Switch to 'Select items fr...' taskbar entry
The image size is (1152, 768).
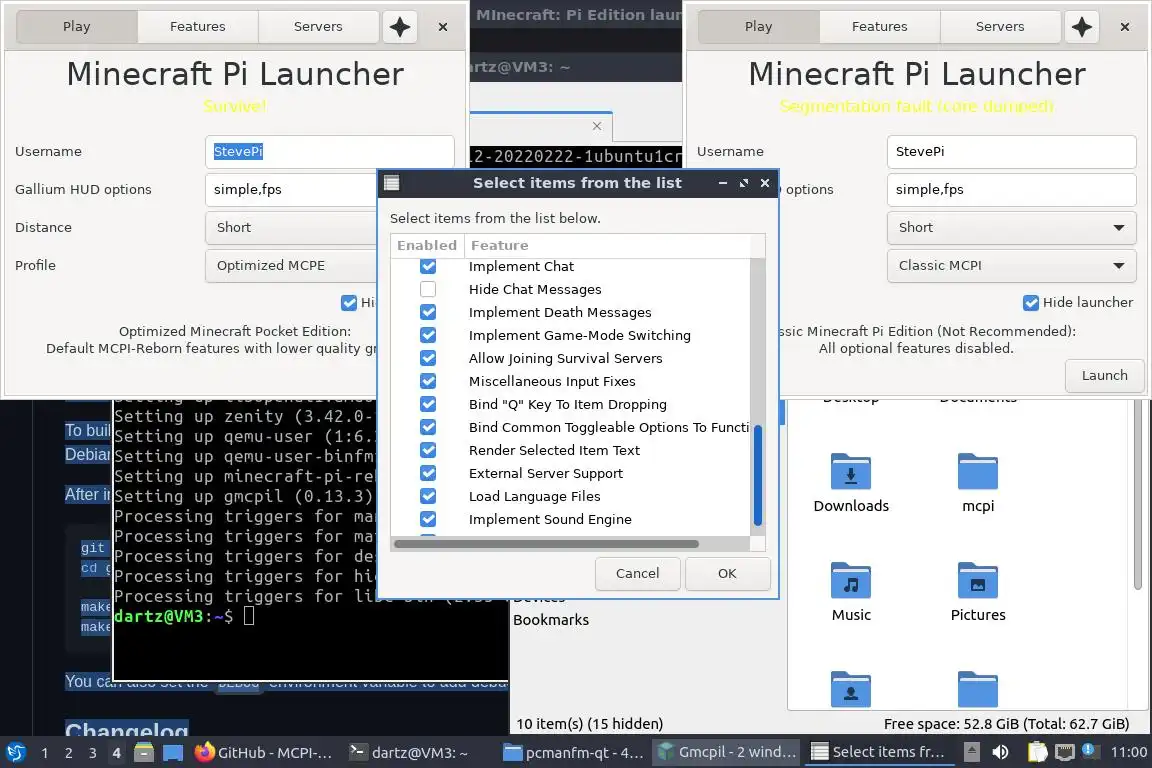pos(879,753)
